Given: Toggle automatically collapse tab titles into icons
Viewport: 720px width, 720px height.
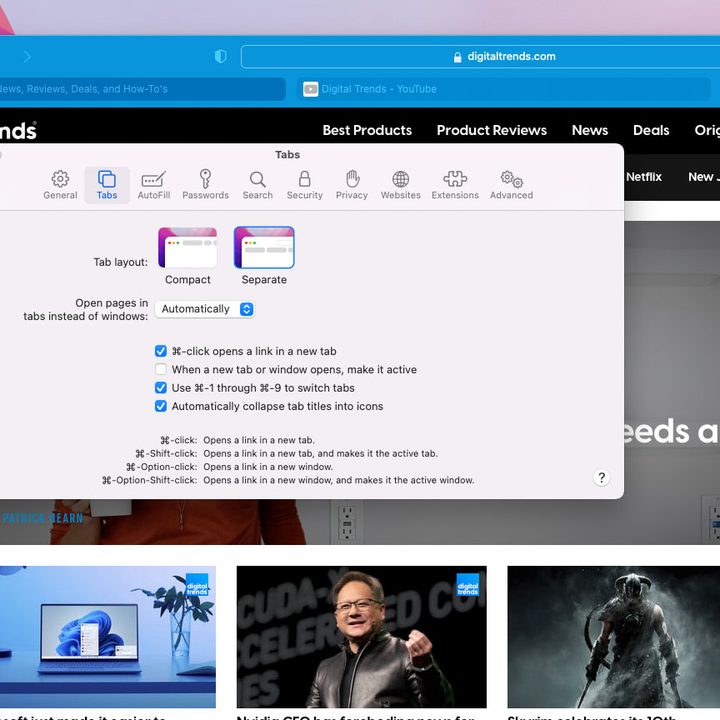Looking at the screenshot, I should pyautogui.click(x=161, y=406).
